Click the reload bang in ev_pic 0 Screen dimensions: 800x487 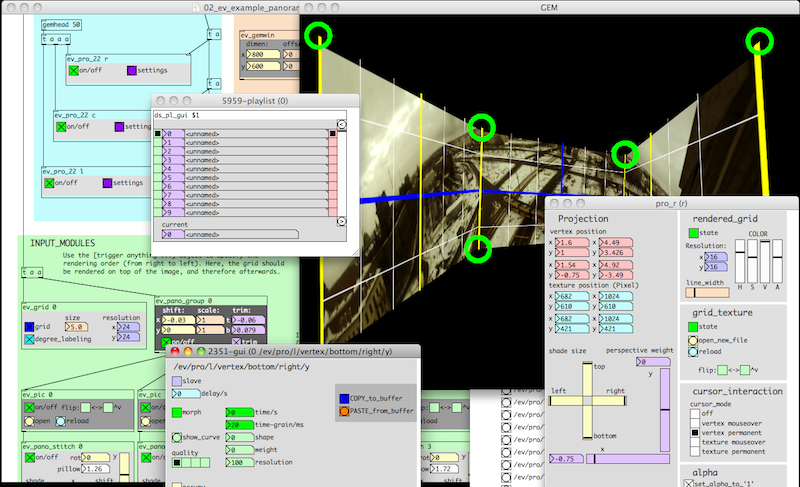coord(61,421)
